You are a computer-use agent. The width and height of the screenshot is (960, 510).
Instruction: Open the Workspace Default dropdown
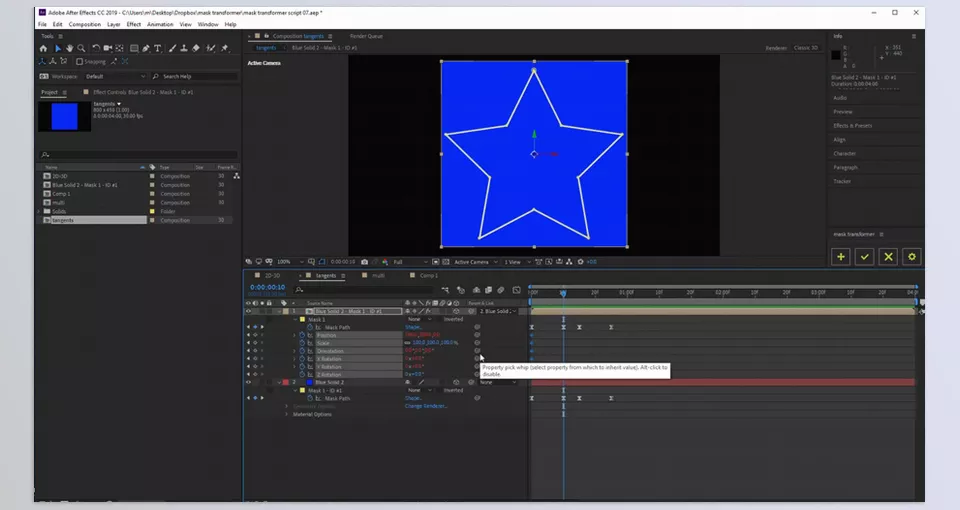tap(115, 76)
